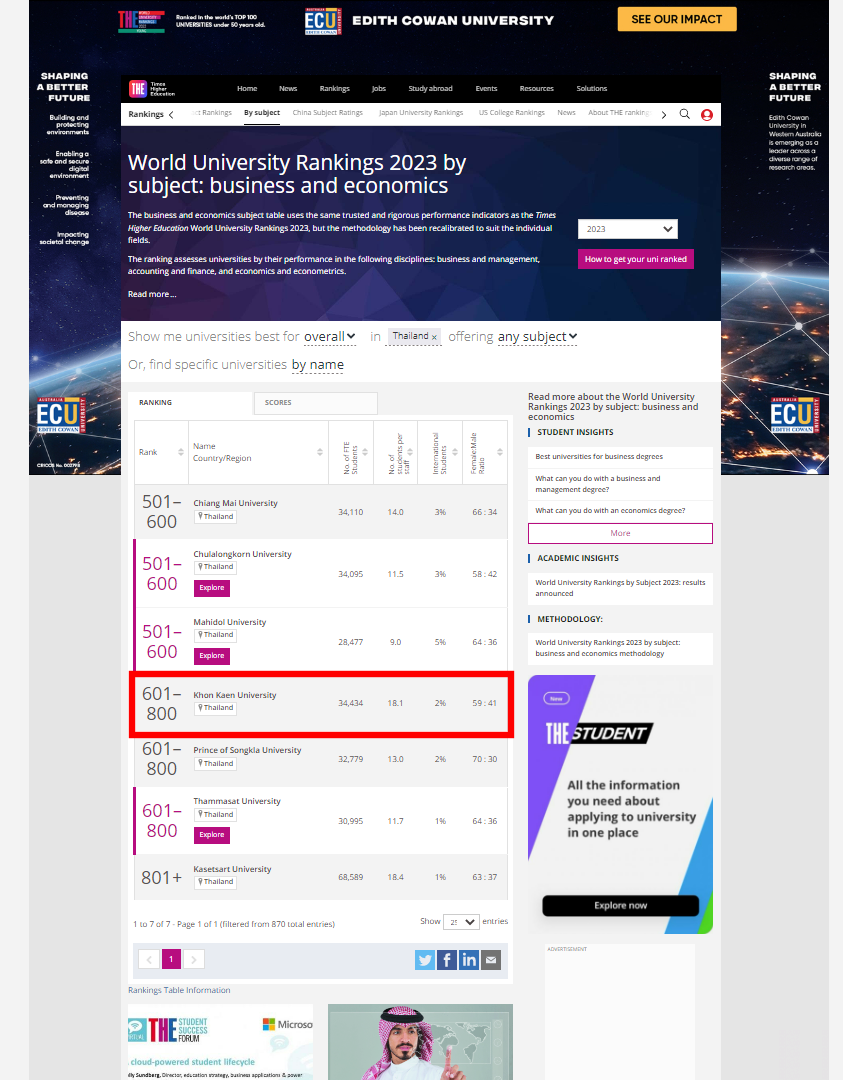This screenshot has height=1080, width=843.
Task: Open the user account icon
Action: point(707,115)
